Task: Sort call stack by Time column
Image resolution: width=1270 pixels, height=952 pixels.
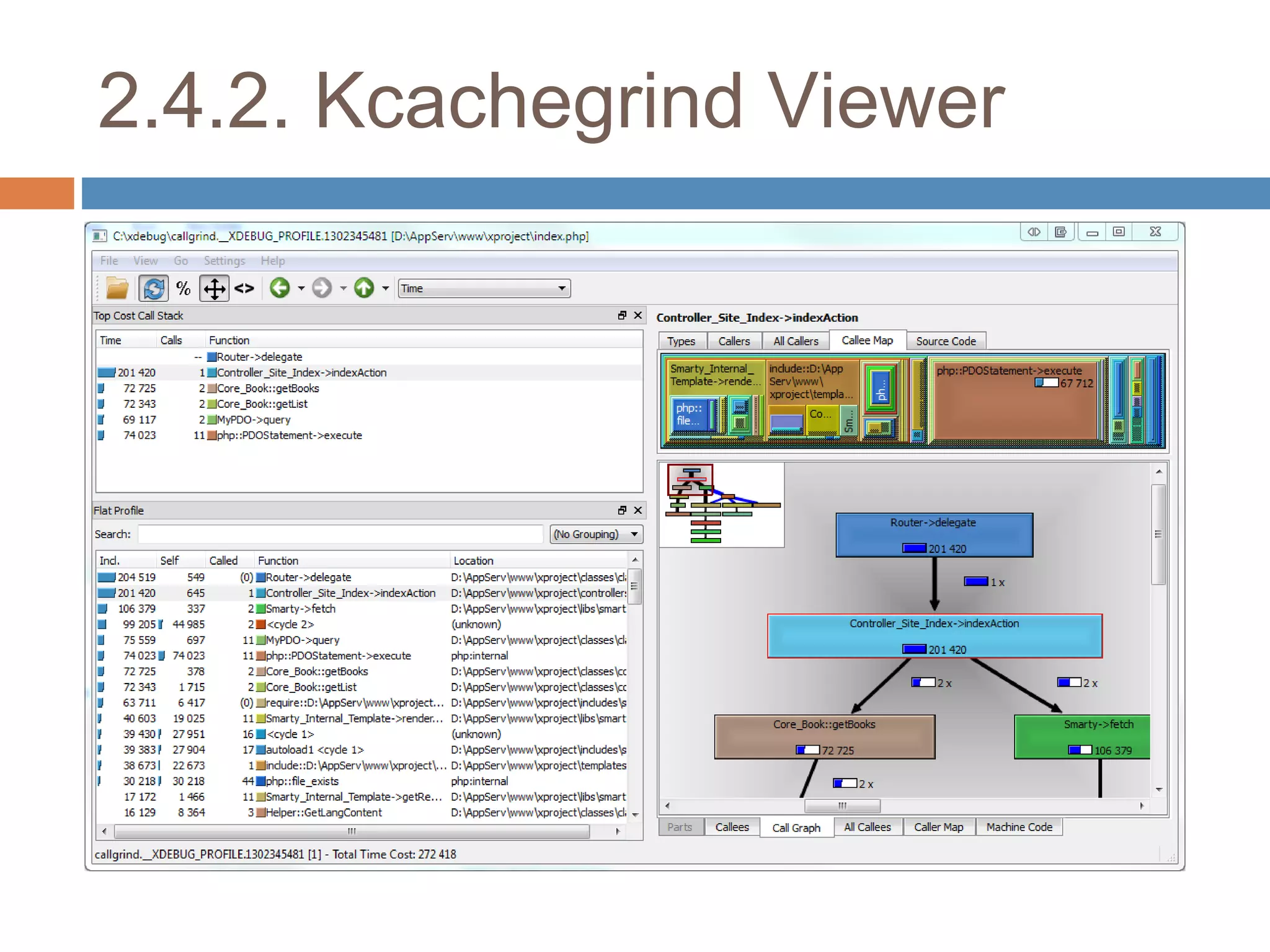Action: coord(127,340)
